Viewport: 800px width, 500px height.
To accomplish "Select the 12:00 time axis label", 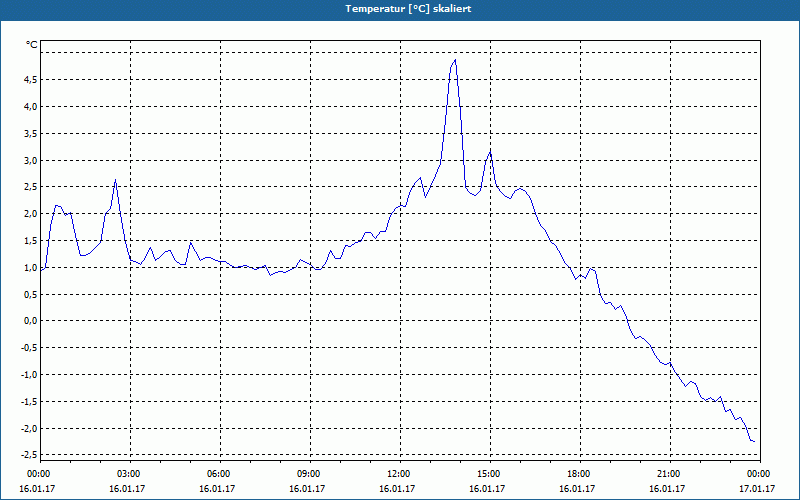I will (x=398, y=474).
